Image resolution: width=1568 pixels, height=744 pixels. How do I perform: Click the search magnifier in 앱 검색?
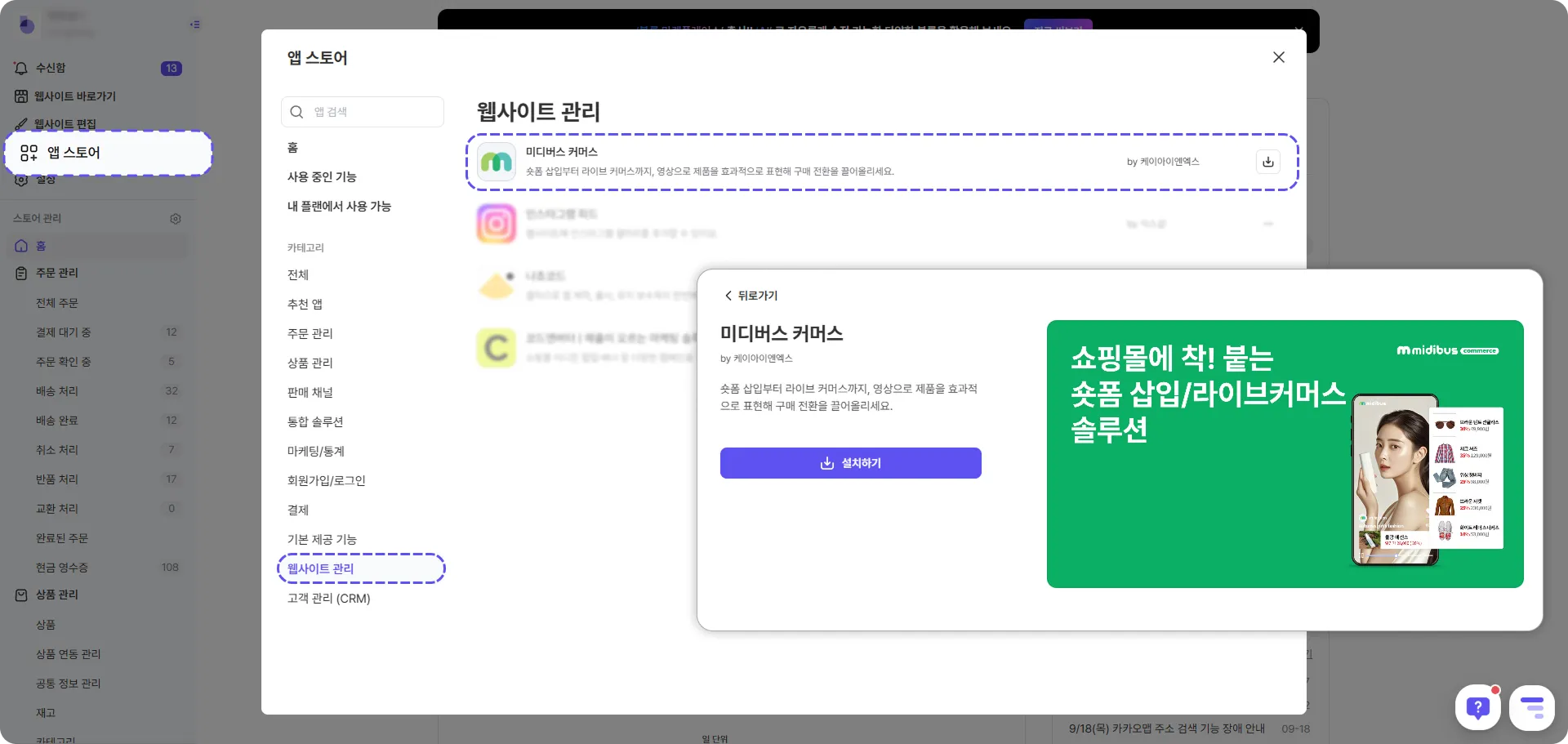coord(296,111)
